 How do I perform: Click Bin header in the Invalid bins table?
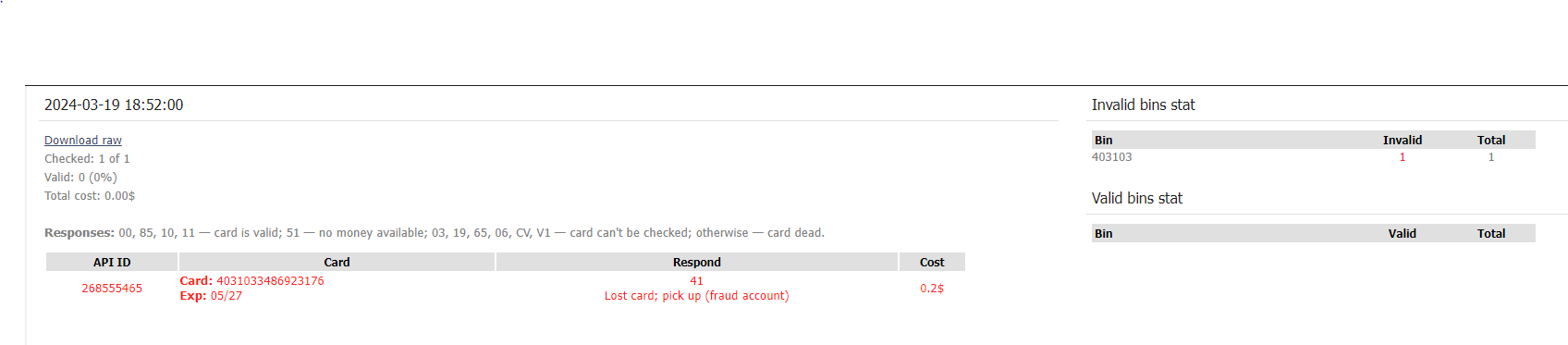click(1104, 141)
